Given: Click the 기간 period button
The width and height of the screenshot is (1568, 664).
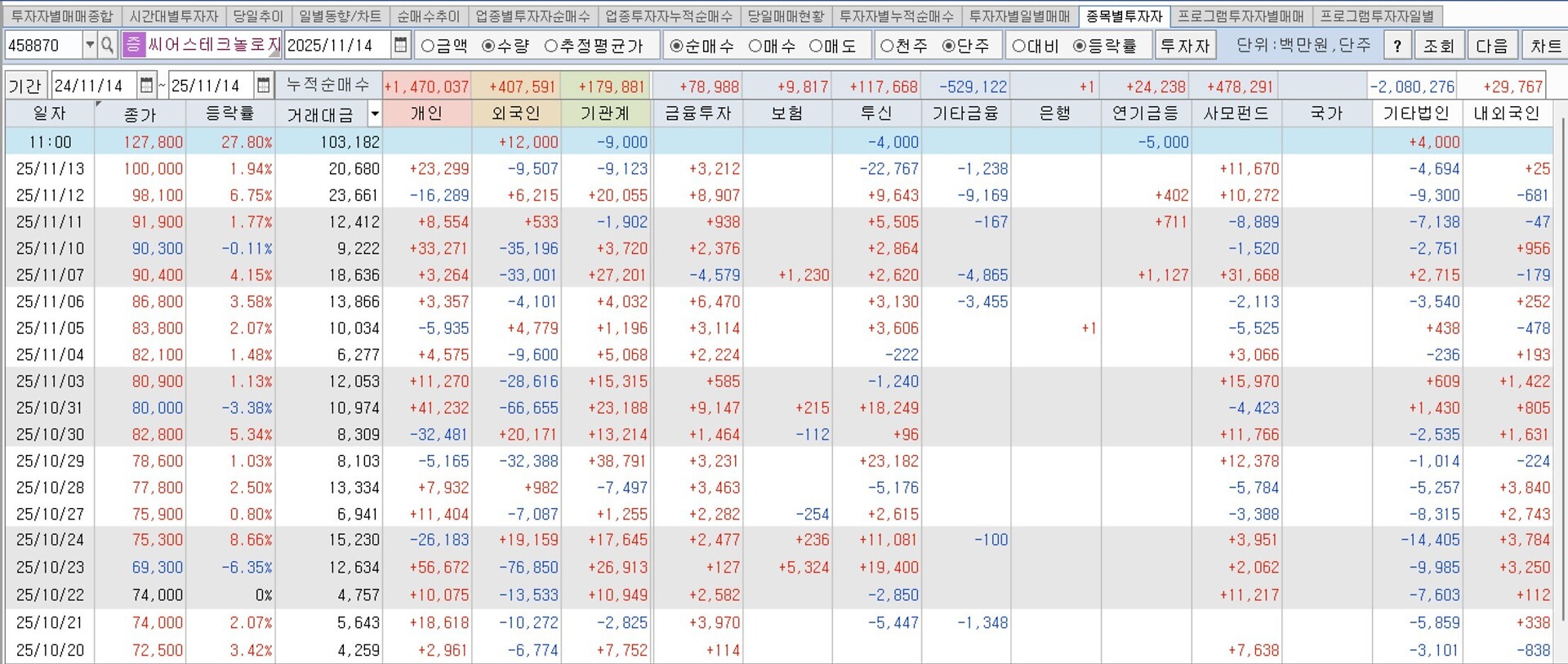Looking at the screenshot, I should (26, 86).
